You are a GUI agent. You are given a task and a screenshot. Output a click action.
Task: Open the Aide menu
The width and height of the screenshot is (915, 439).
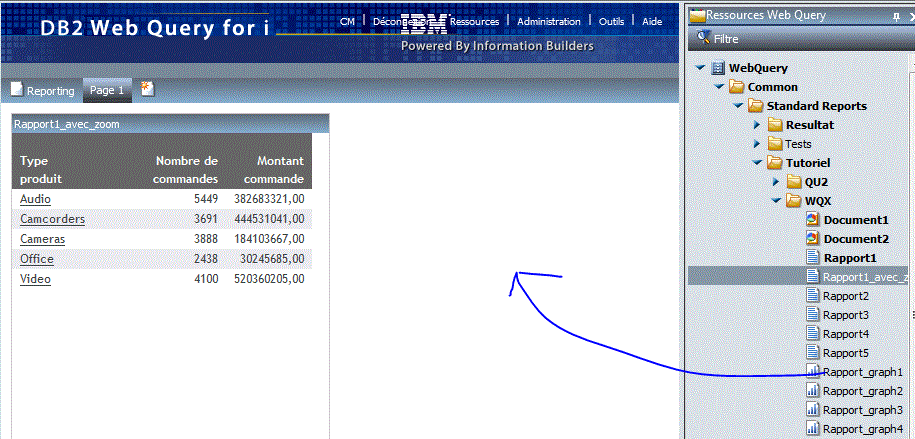pyautogui.click(x=652, y=22)
